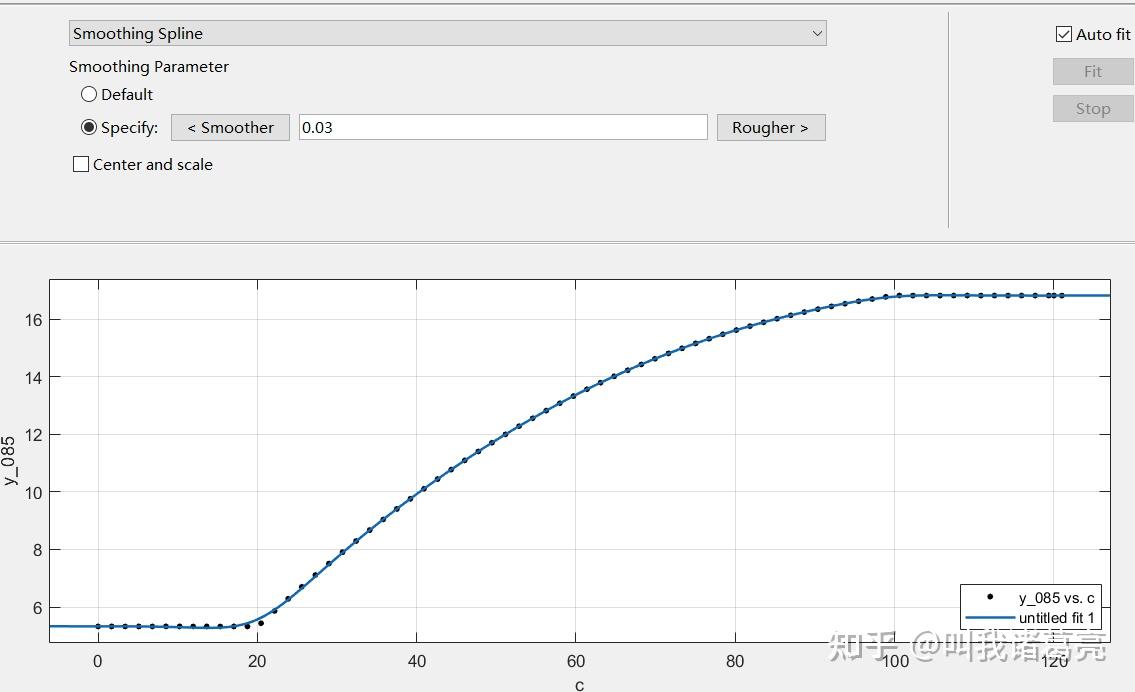The image size is (1135, 692).
Task: Click the x-axis tick label 60
Action: click(575, 660)
